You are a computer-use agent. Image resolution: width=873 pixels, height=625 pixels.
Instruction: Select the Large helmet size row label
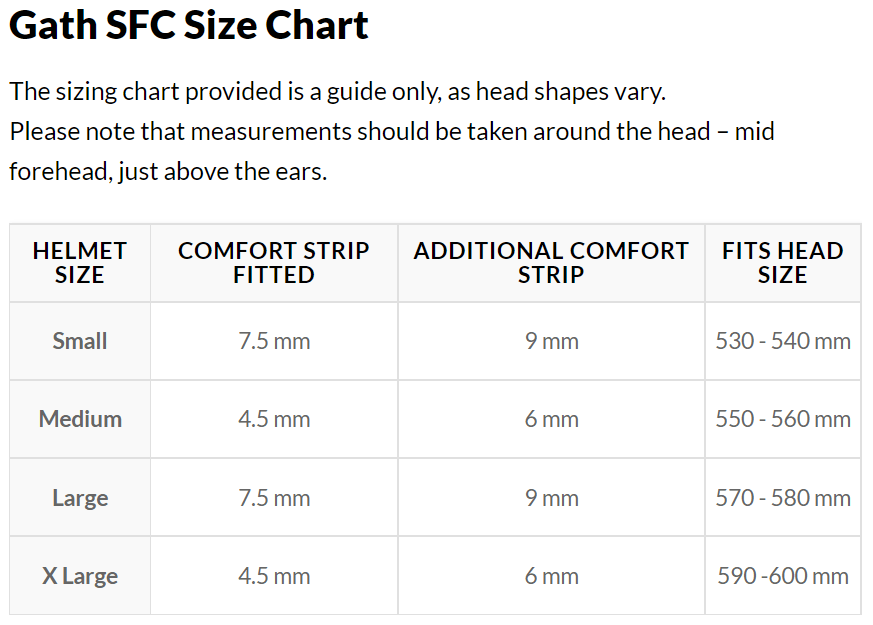(80, 498)
